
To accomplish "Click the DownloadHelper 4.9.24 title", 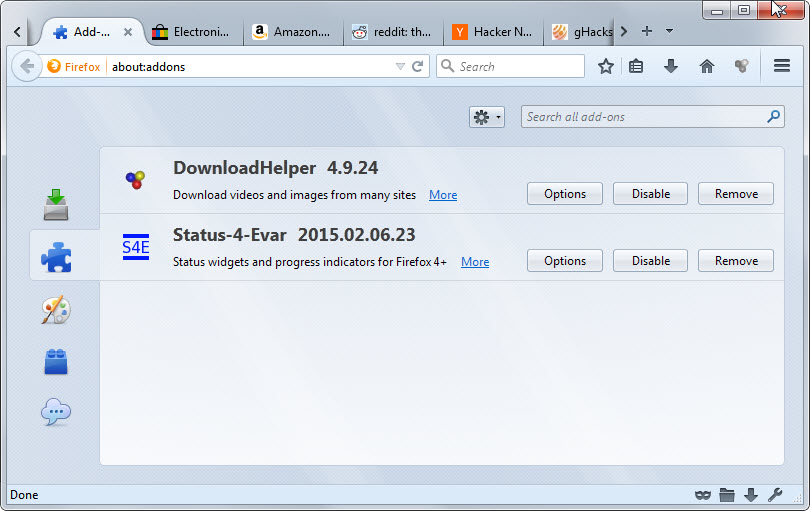I will [275, 168].
